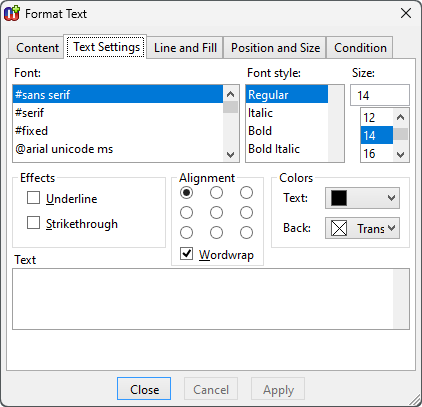Open the Condition tab

tap(360, 48)
